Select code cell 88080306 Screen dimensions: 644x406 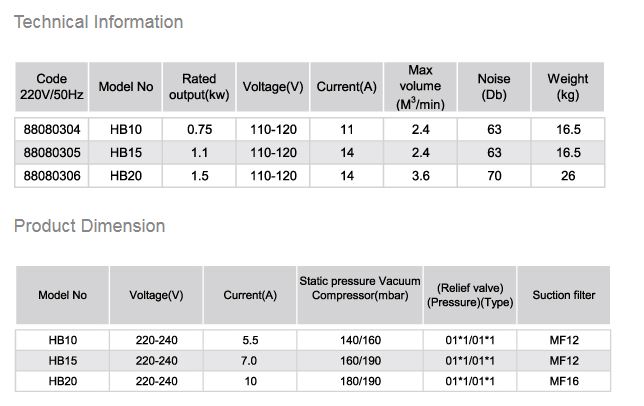click(52, 176)
